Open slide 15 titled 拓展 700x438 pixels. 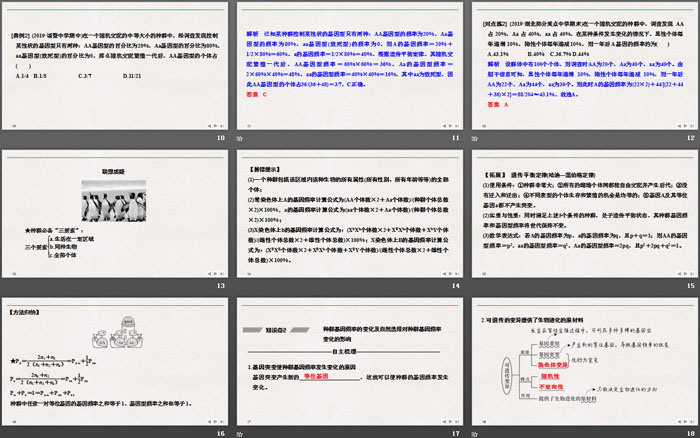pos(584,210)
